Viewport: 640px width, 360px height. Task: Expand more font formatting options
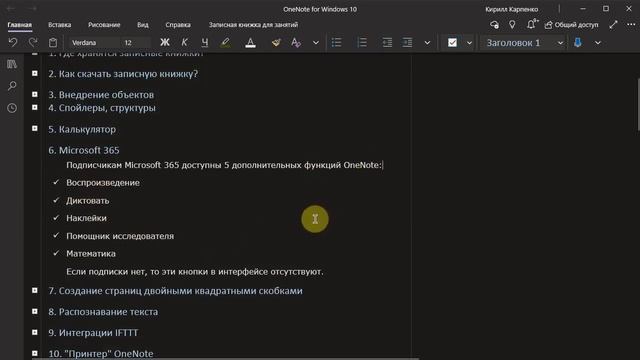click(x=316, y=42)
